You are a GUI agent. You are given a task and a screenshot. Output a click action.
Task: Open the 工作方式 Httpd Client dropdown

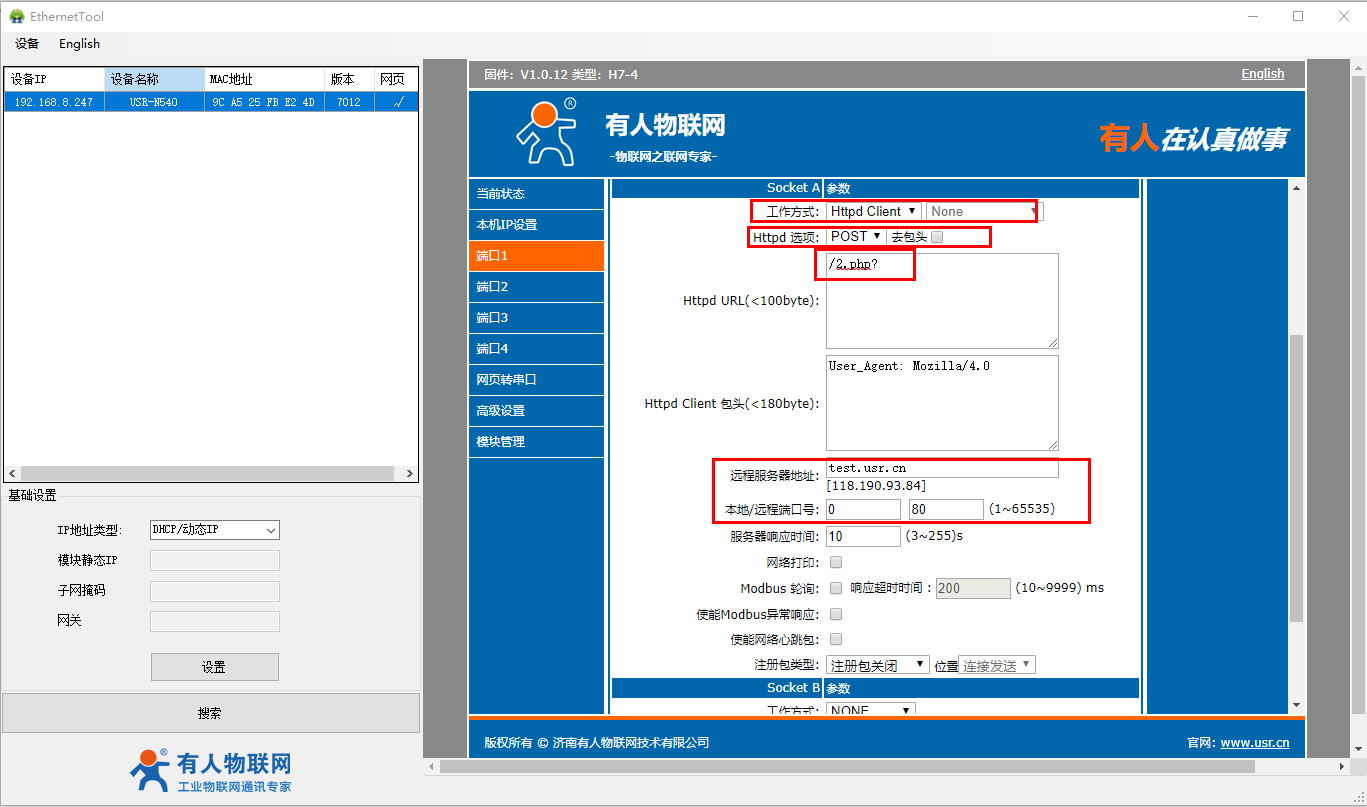(873, 211)
